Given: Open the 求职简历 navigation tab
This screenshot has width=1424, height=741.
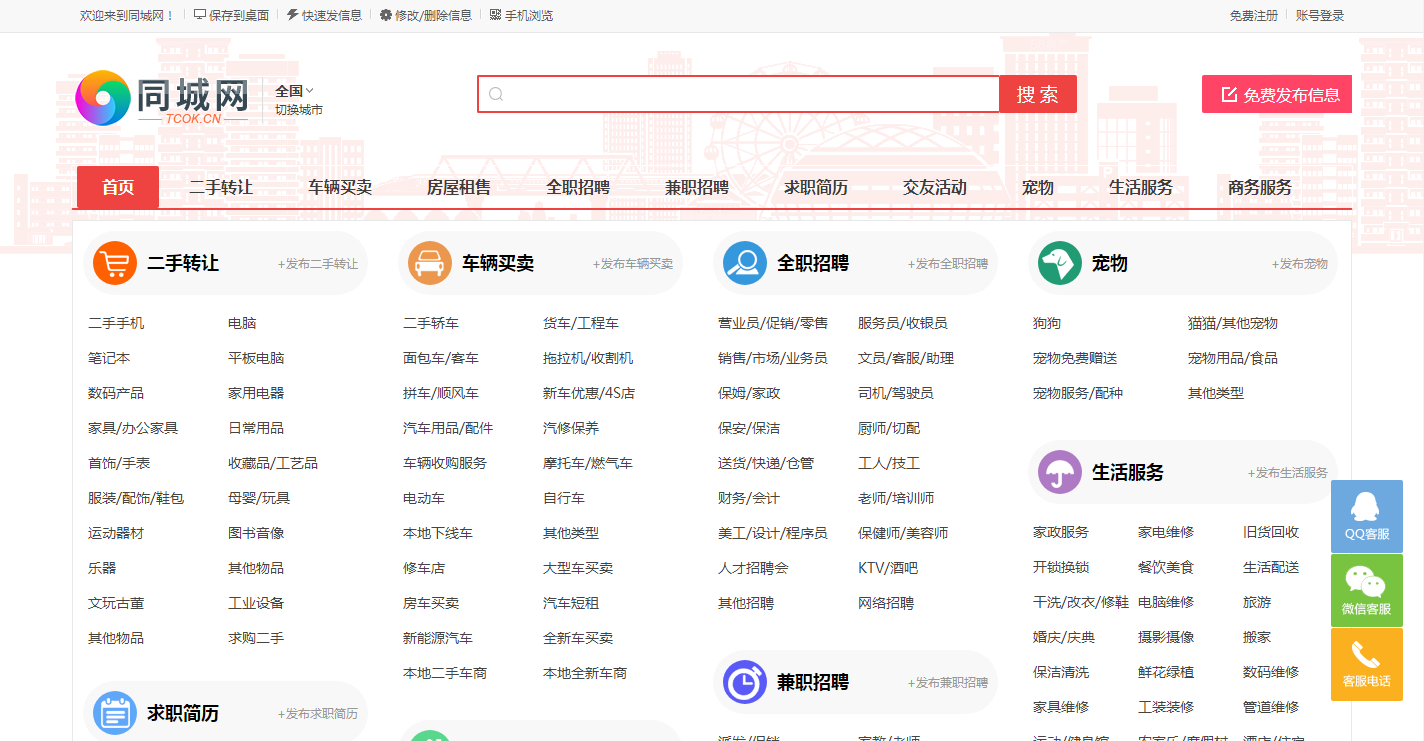Looking at the screenshot, I should (x=816, y=187).
